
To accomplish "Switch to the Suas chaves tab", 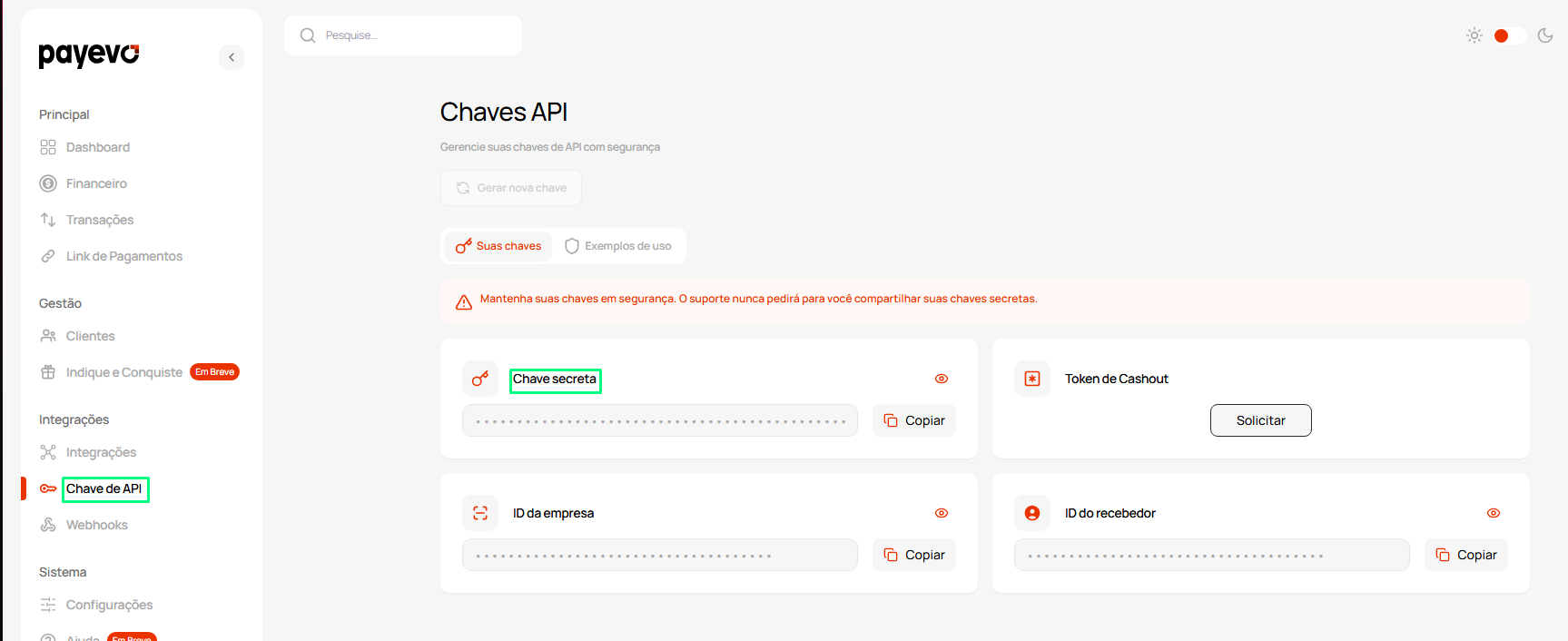I will [498, 246].
